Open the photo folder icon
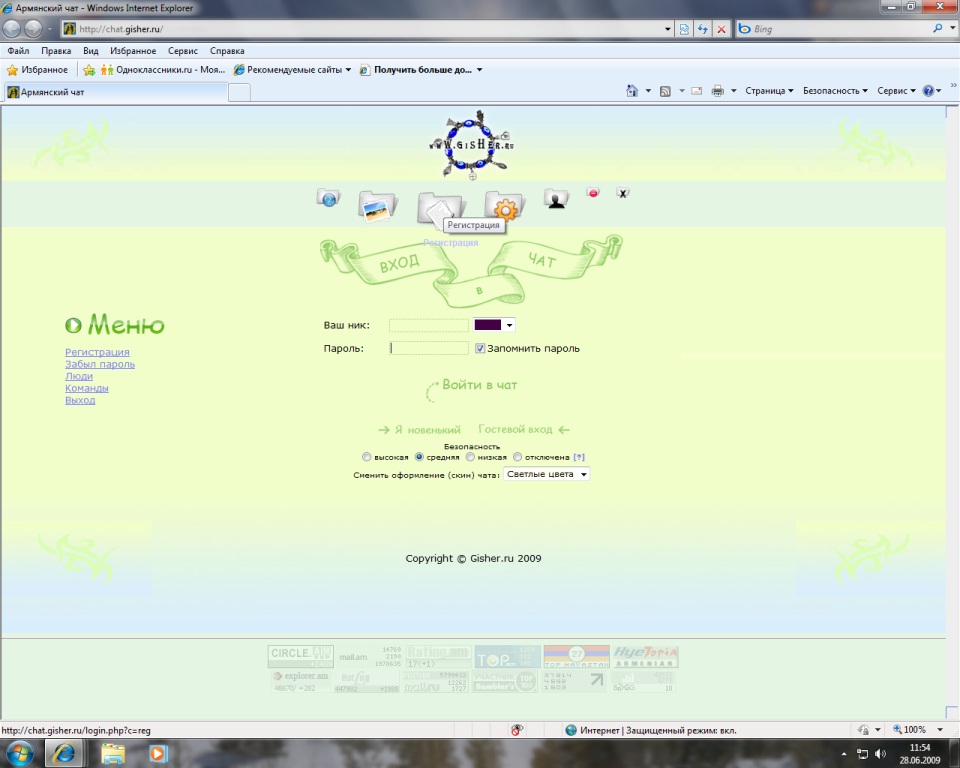Image resolution: width=960 pixels, height=768 pixels. [377, 206]
